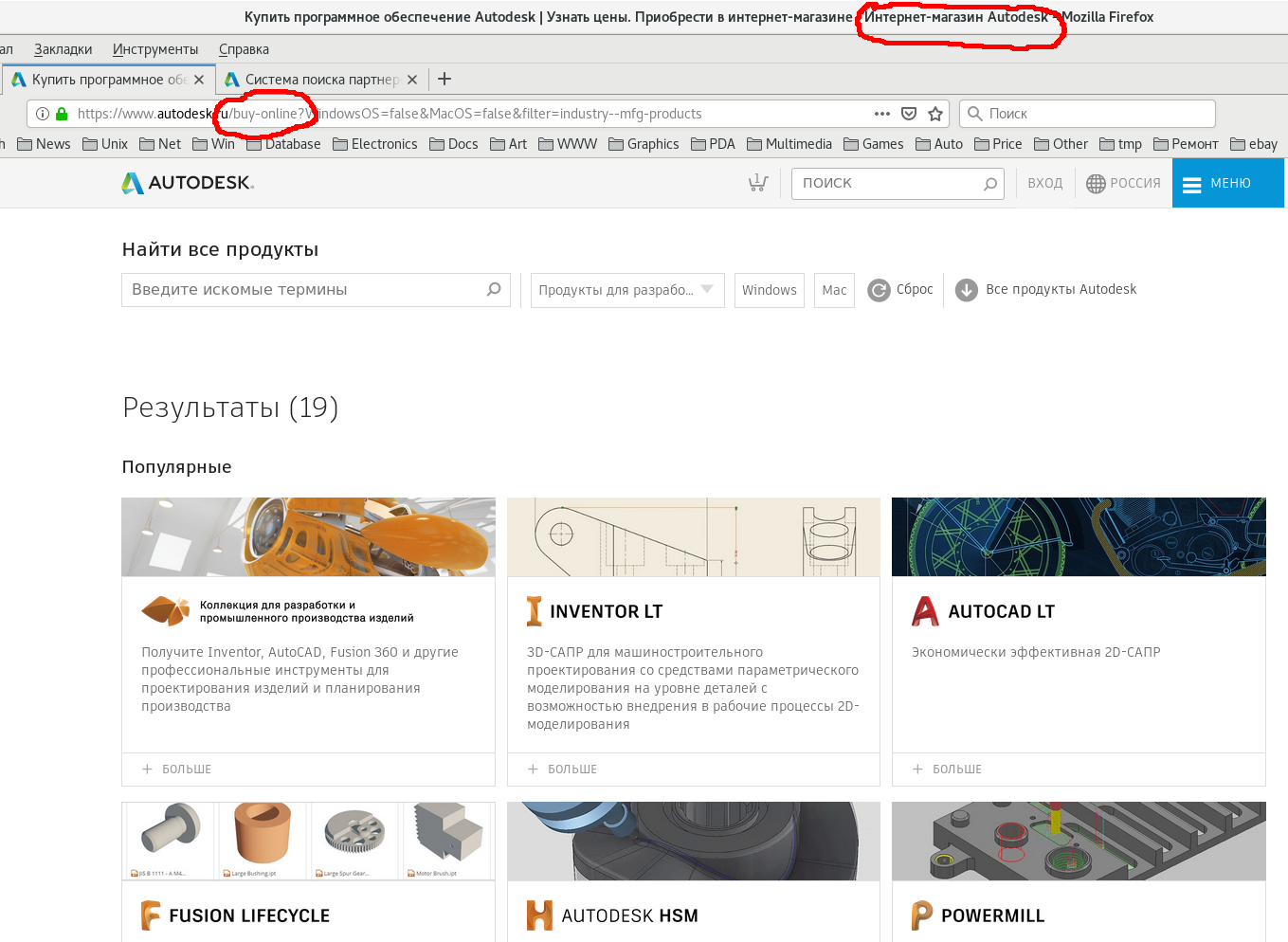Click the green padlock security icon
This screenshot has height=942, width=1288.
62,114
